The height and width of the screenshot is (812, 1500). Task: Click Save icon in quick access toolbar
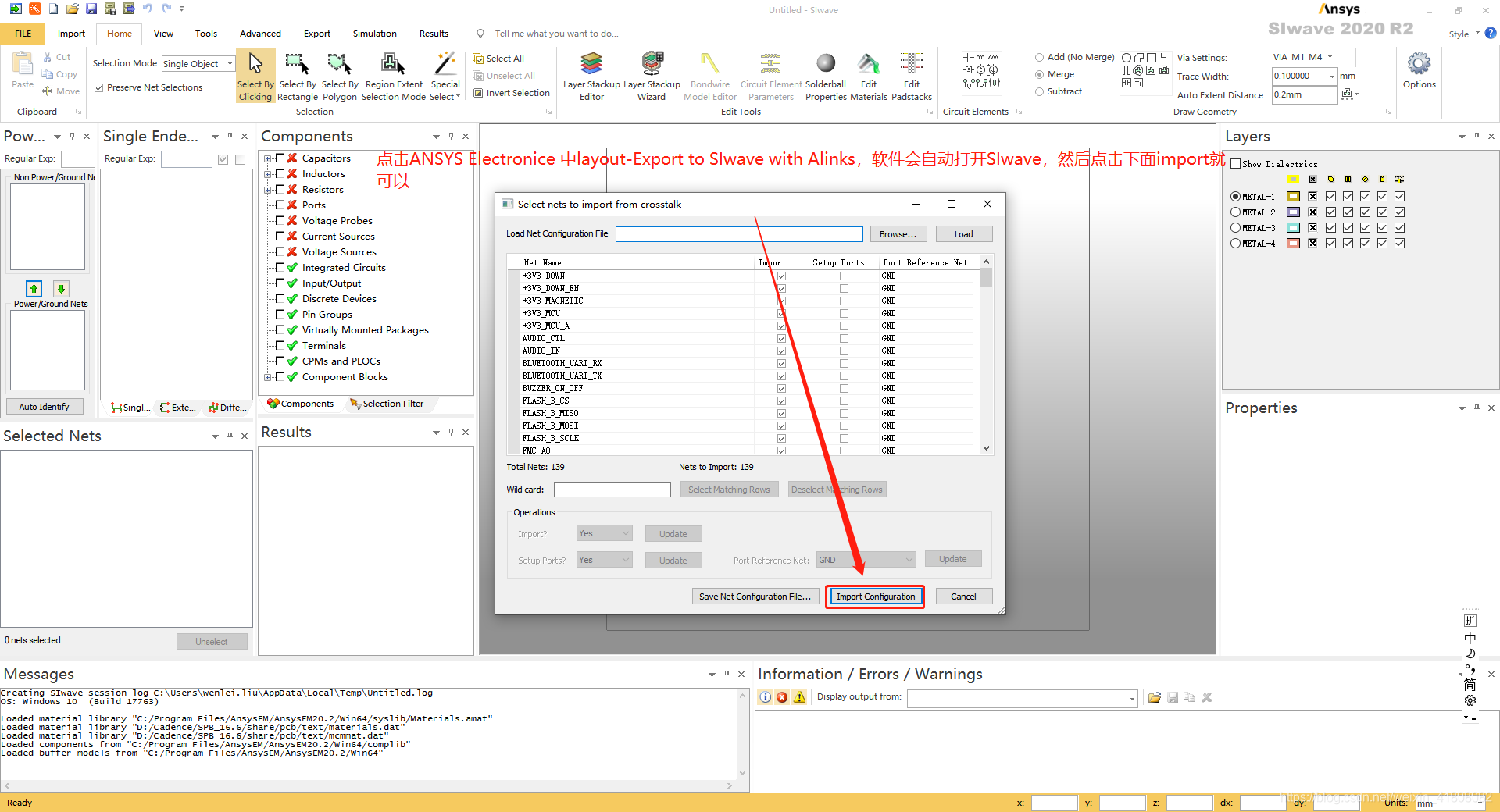pos(91,9)
